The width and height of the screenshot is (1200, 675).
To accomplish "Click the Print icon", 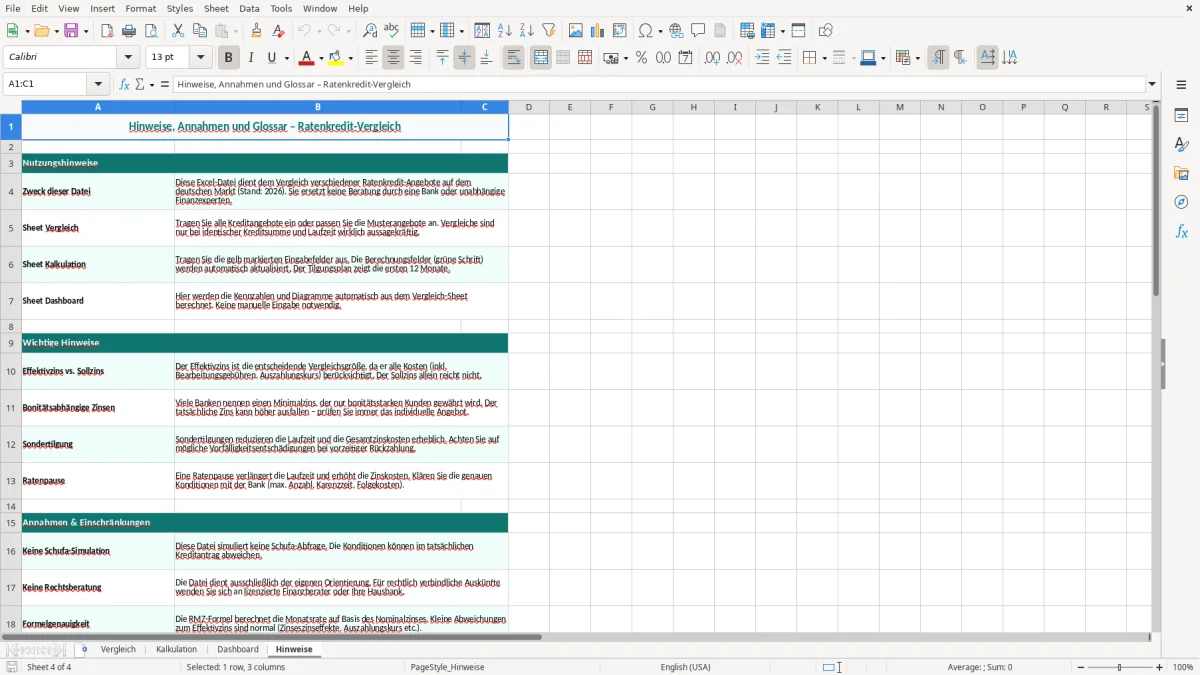I will [129, 31].
